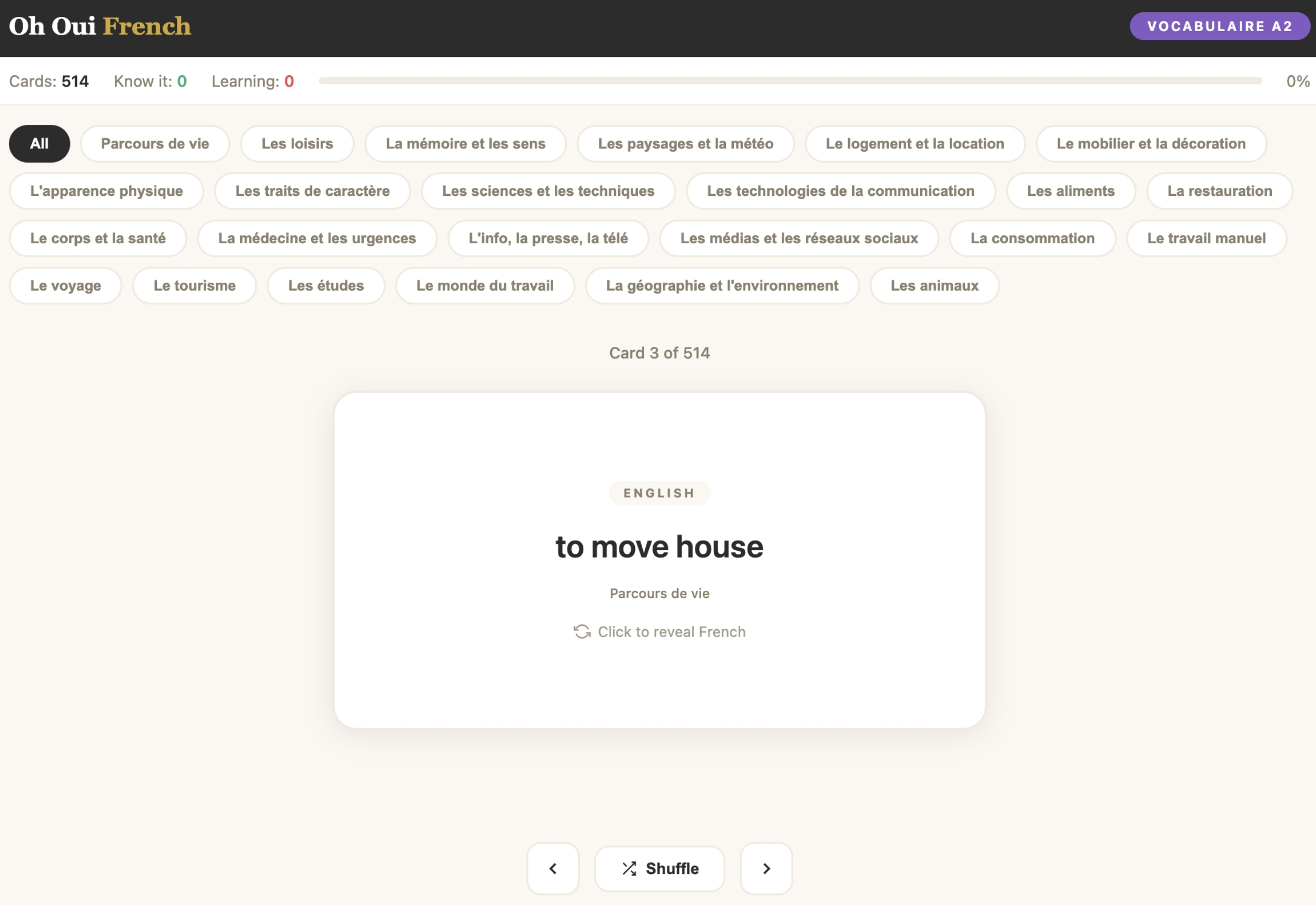
Task: Filter by Les animaux
Action: coord(934,285)
